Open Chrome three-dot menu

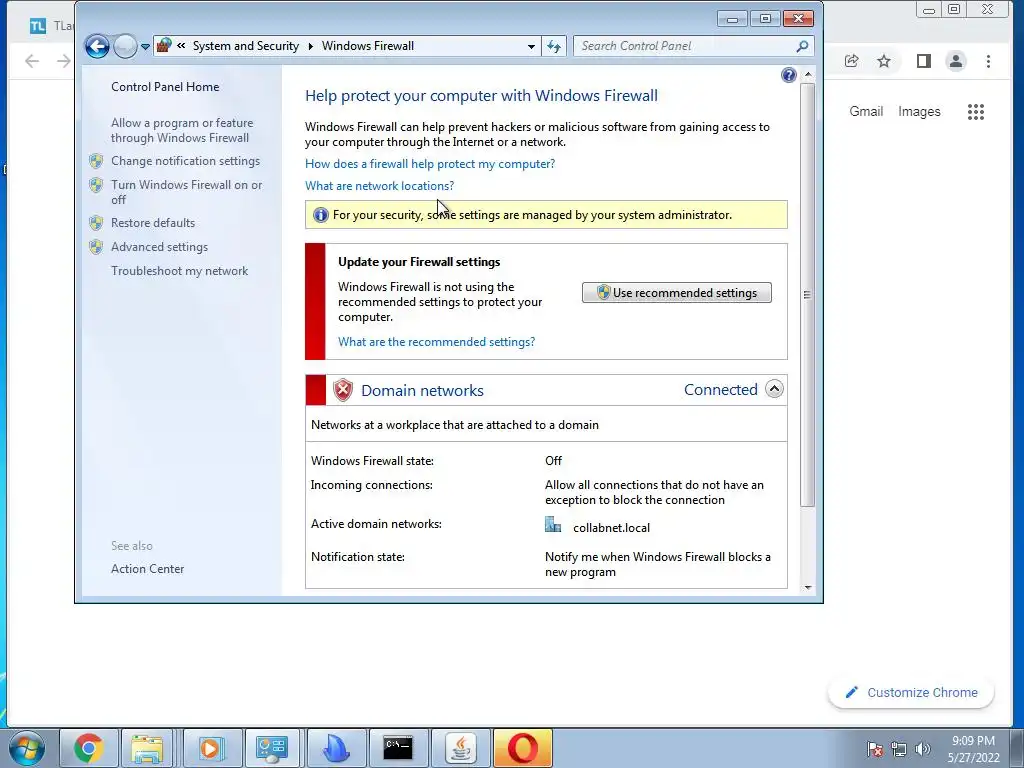(x=988, y=61)
